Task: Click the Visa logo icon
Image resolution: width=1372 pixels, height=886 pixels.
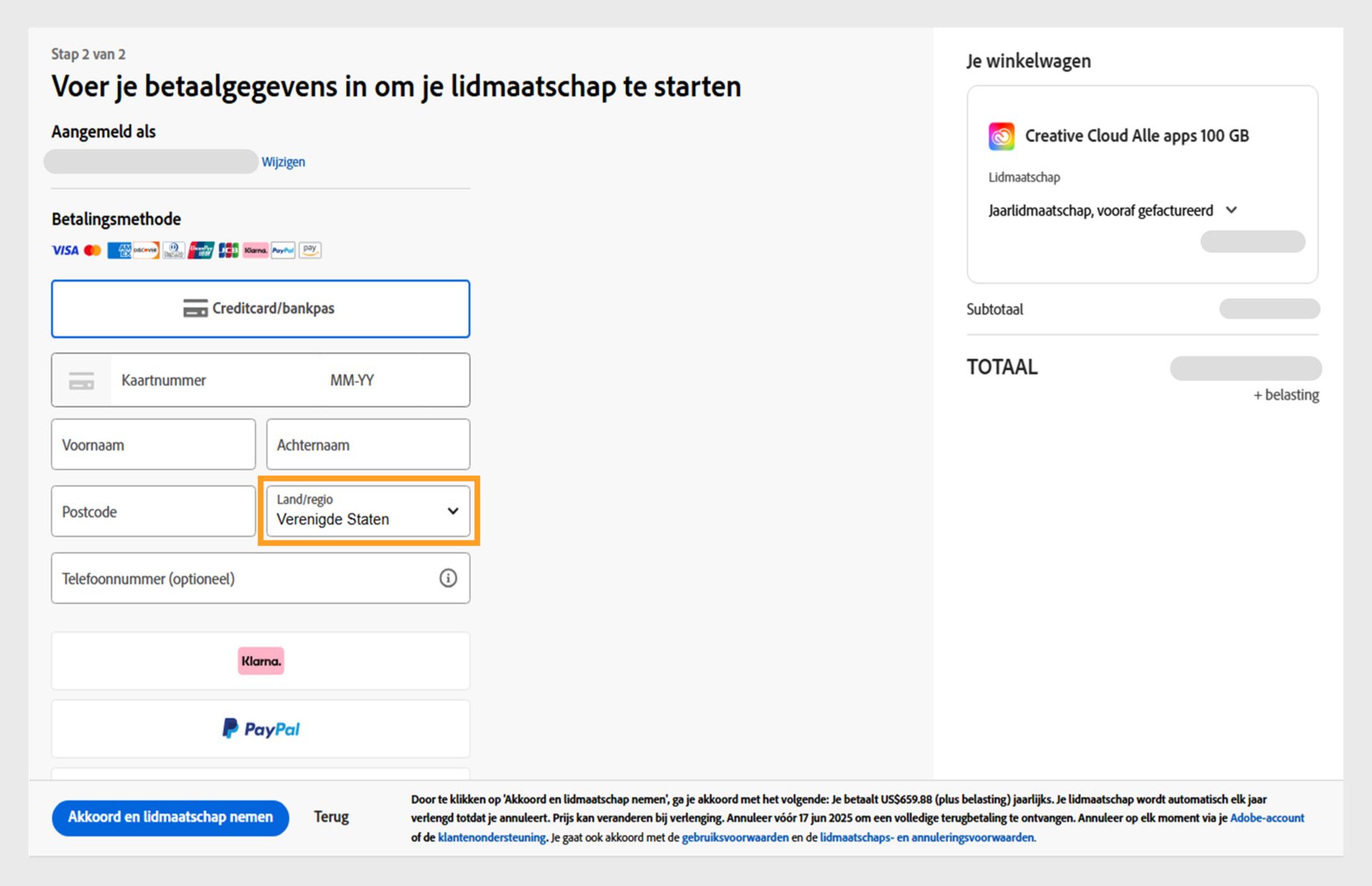Action: (65, 250)
